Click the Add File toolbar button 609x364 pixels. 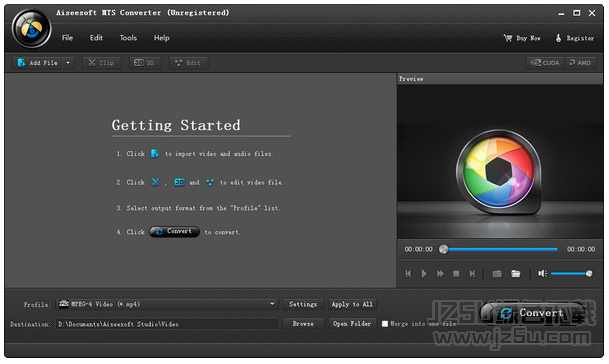38,63
